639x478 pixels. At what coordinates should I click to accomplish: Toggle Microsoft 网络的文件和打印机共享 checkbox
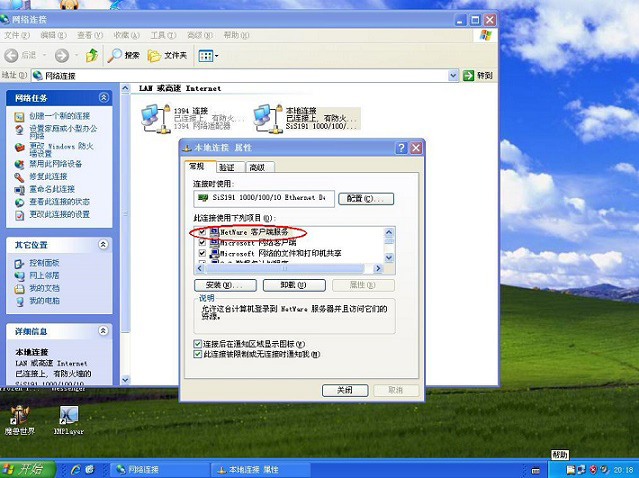click(202, 253)
